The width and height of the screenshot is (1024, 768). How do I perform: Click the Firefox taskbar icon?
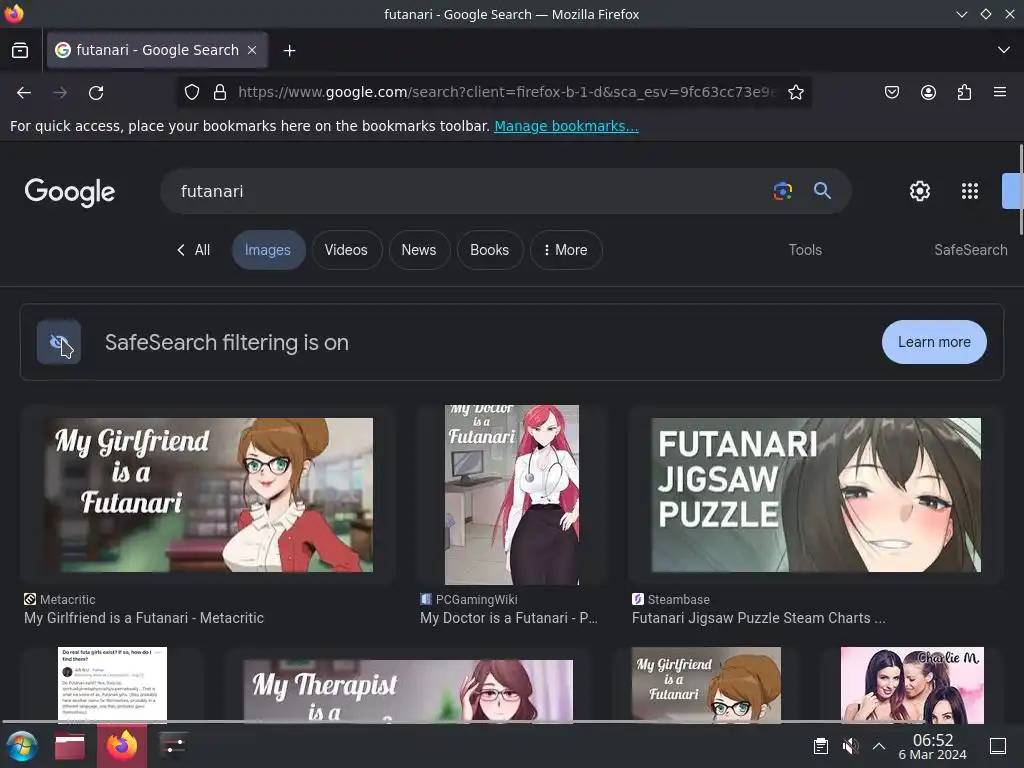[x=122, y=746]
